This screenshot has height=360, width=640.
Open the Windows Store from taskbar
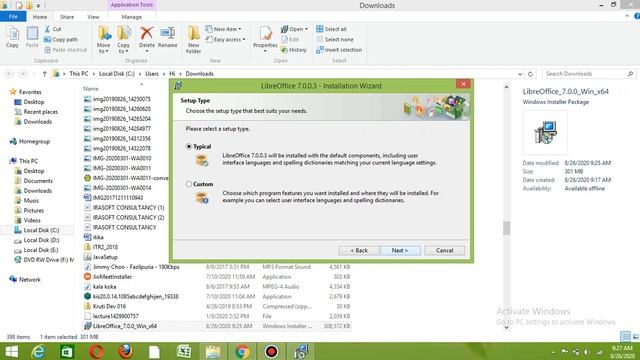(x=67, y=351)
